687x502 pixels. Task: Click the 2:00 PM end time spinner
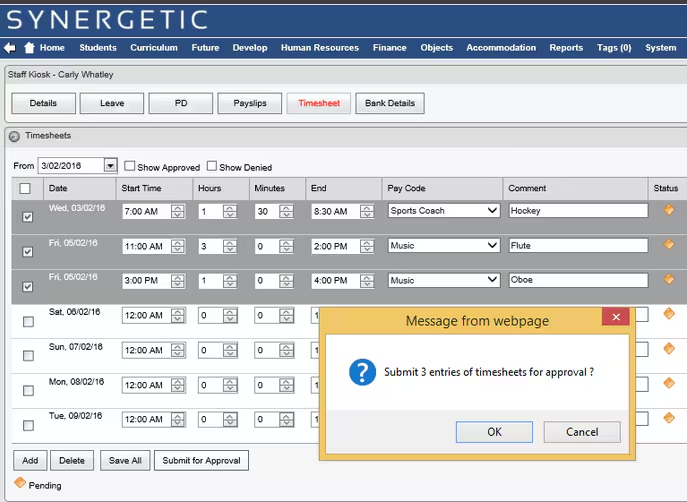(367, 247)
